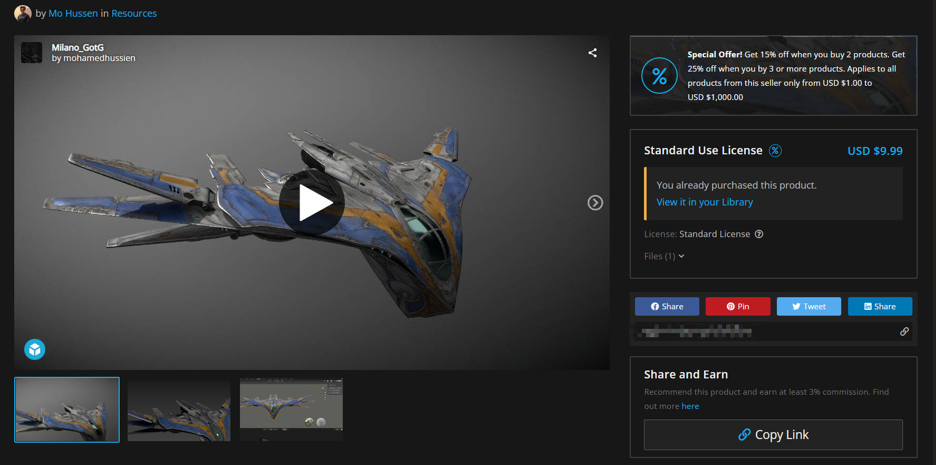Select the first ship thumbnail
The height and width of the screenshot is (465, 936).
(67, 409)
